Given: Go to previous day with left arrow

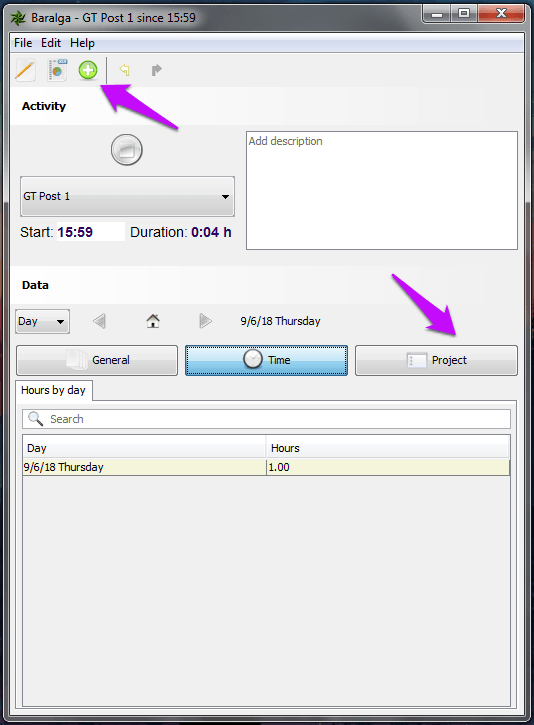Looking at the screenshot, I should [x=99, y=321].
